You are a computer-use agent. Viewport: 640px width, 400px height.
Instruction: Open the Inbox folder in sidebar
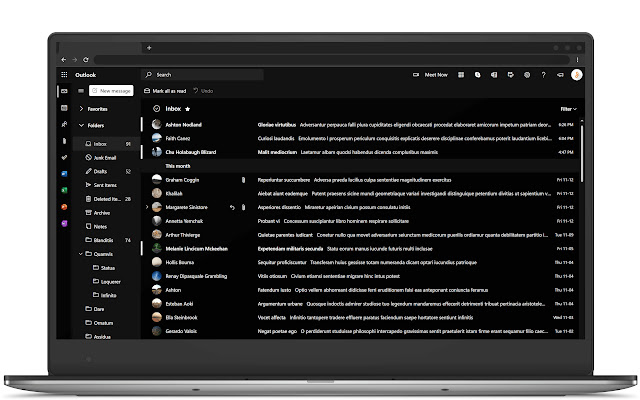coord(107,144)
